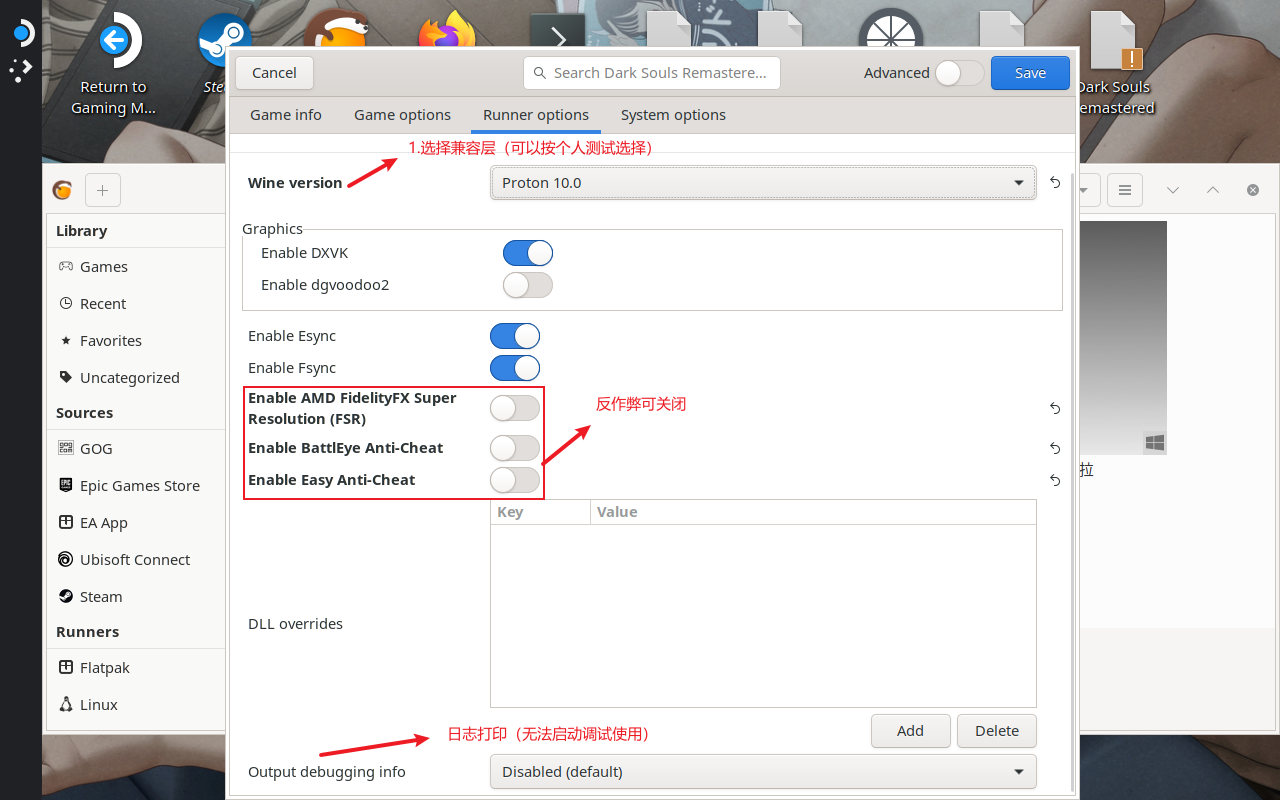Open the Wine version Proton 10.0 dropdown
This screenshot has width=1280, height=800.
(x=763, y=183)
